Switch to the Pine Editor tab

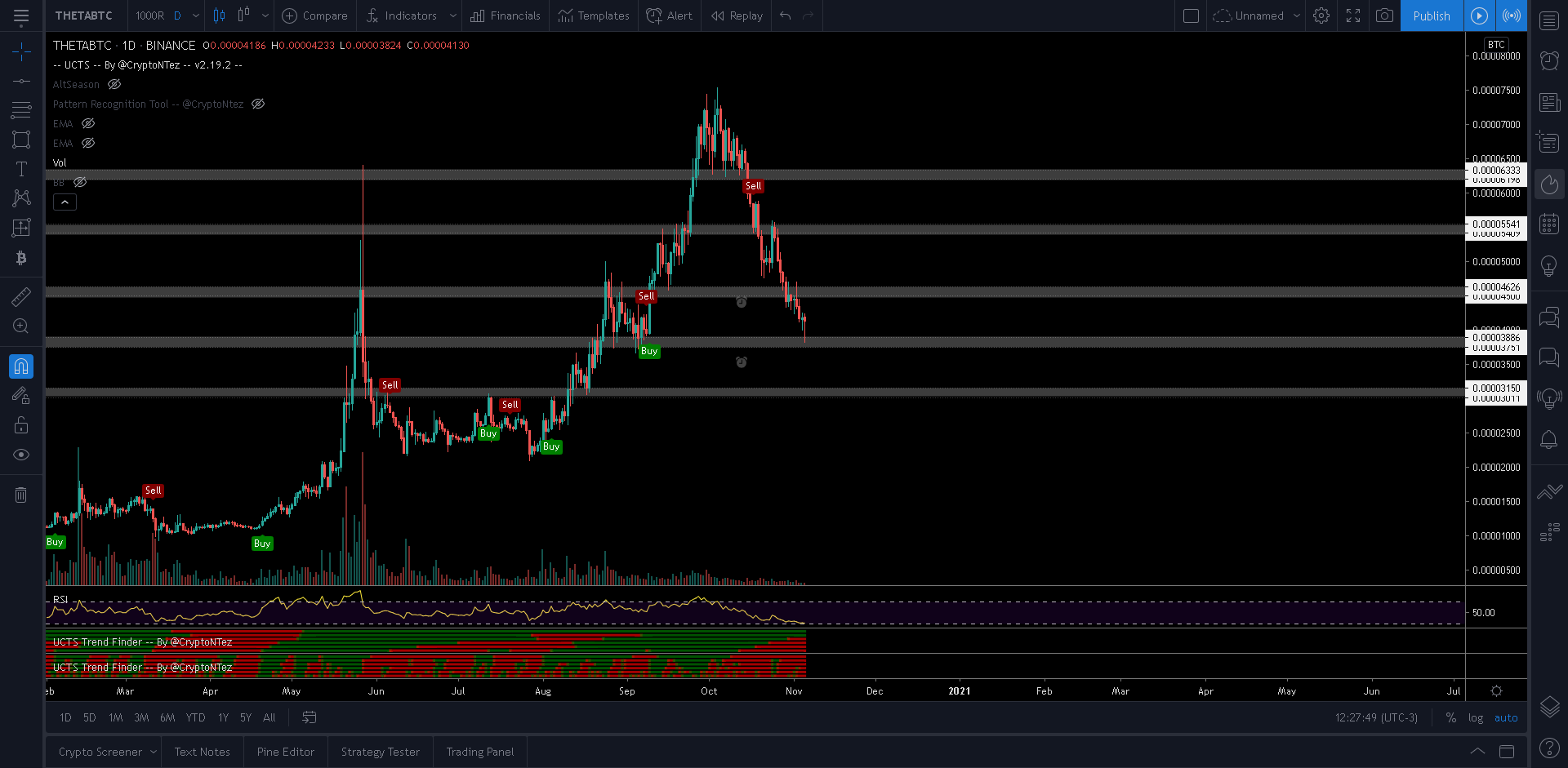pos(285,751)
